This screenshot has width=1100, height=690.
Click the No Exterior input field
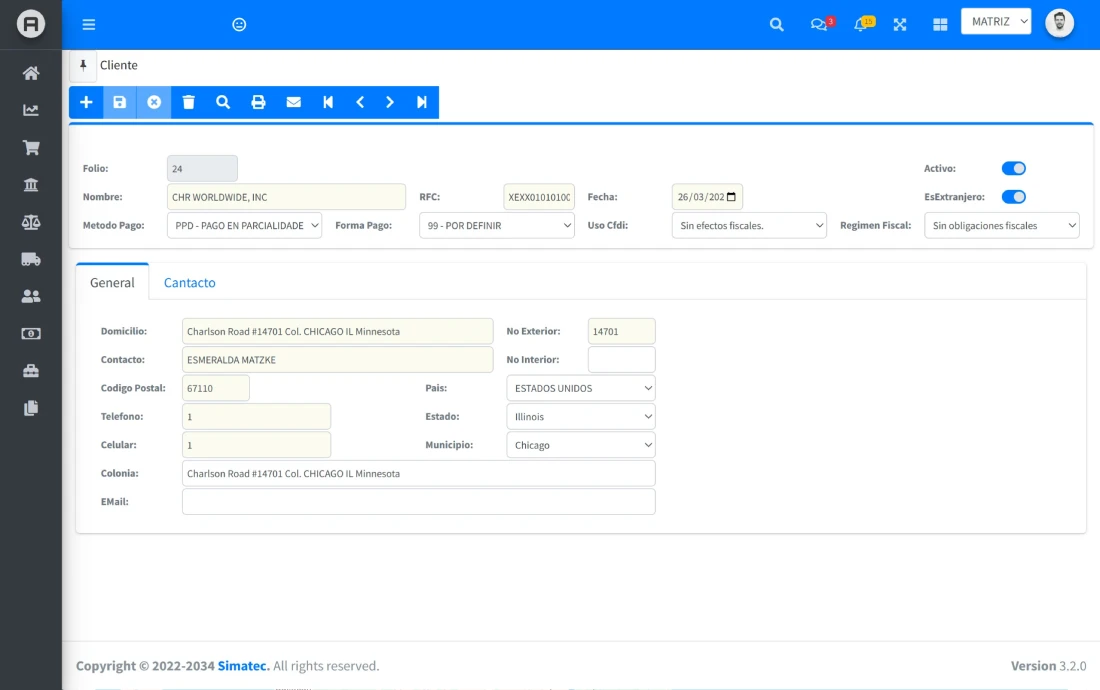[x=622, y=332]
